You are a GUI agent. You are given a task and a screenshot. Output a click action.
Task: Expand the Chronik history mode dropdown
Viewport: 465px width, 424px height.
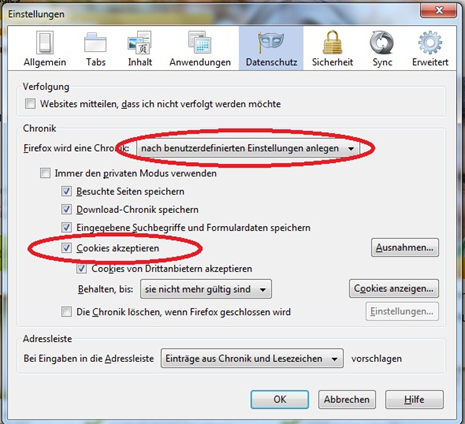coord(248,148)
